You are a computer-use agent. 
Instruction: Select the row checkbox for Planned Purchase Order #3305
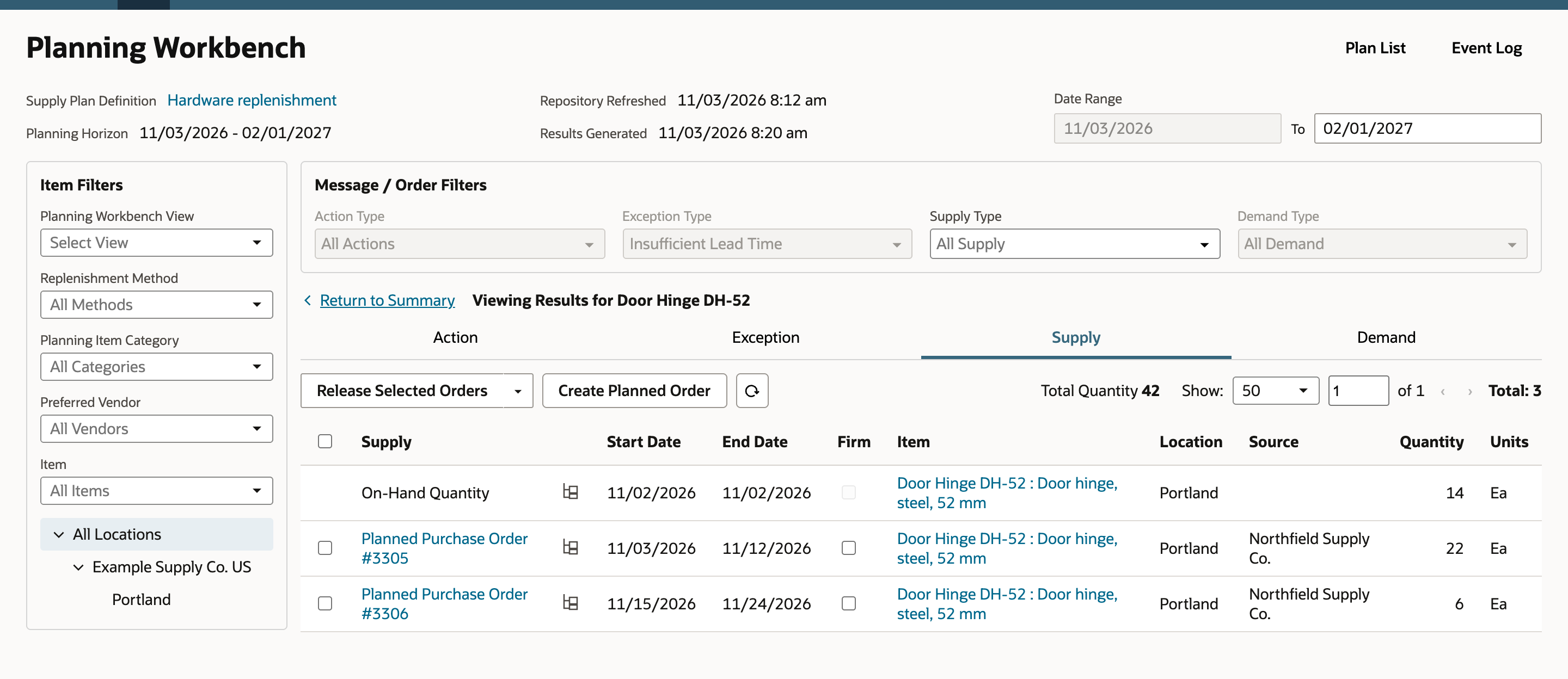325,547
